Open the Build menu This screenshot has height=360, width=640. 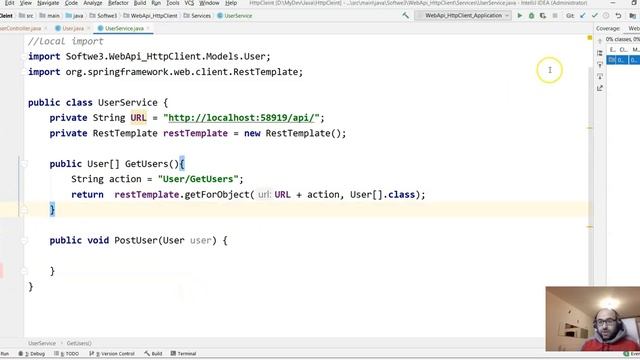click(x=140, y=3)
